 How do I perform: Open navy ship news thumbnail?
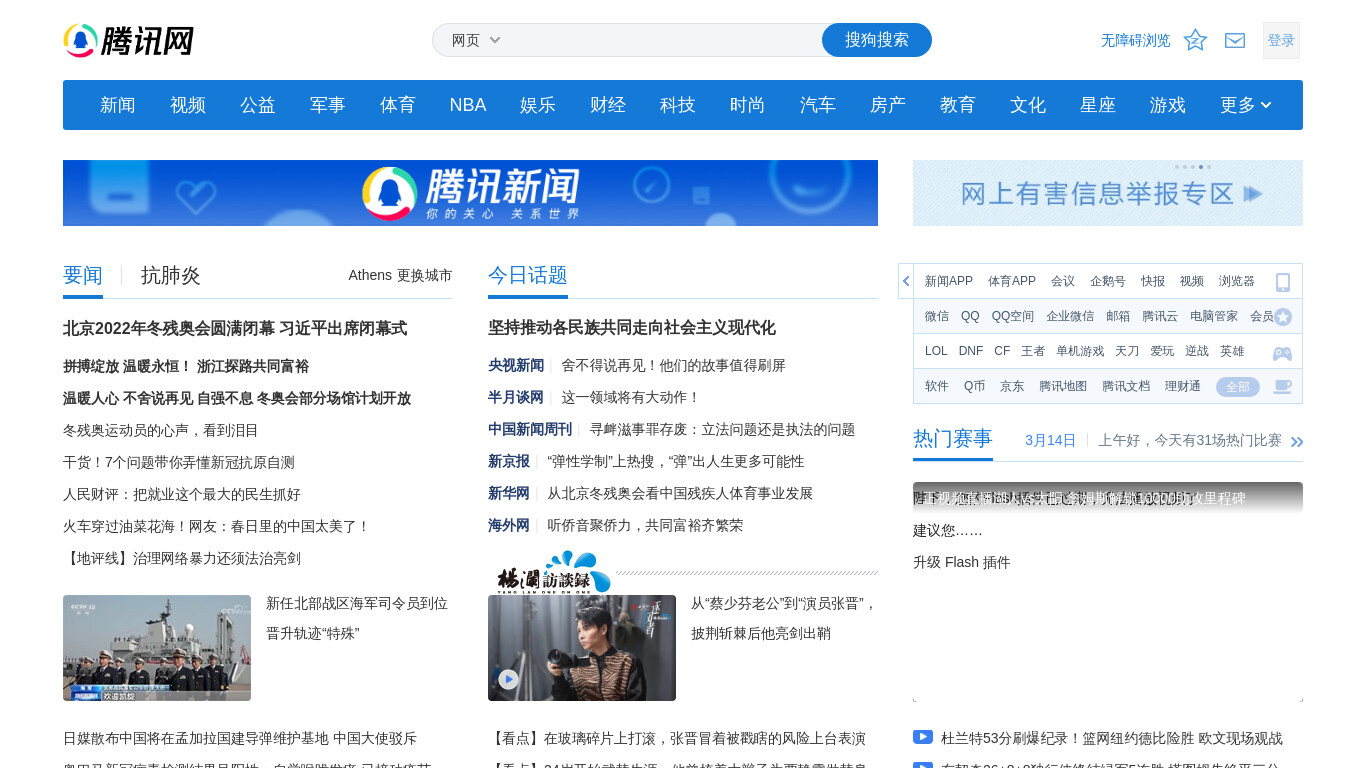click(157, 648)
